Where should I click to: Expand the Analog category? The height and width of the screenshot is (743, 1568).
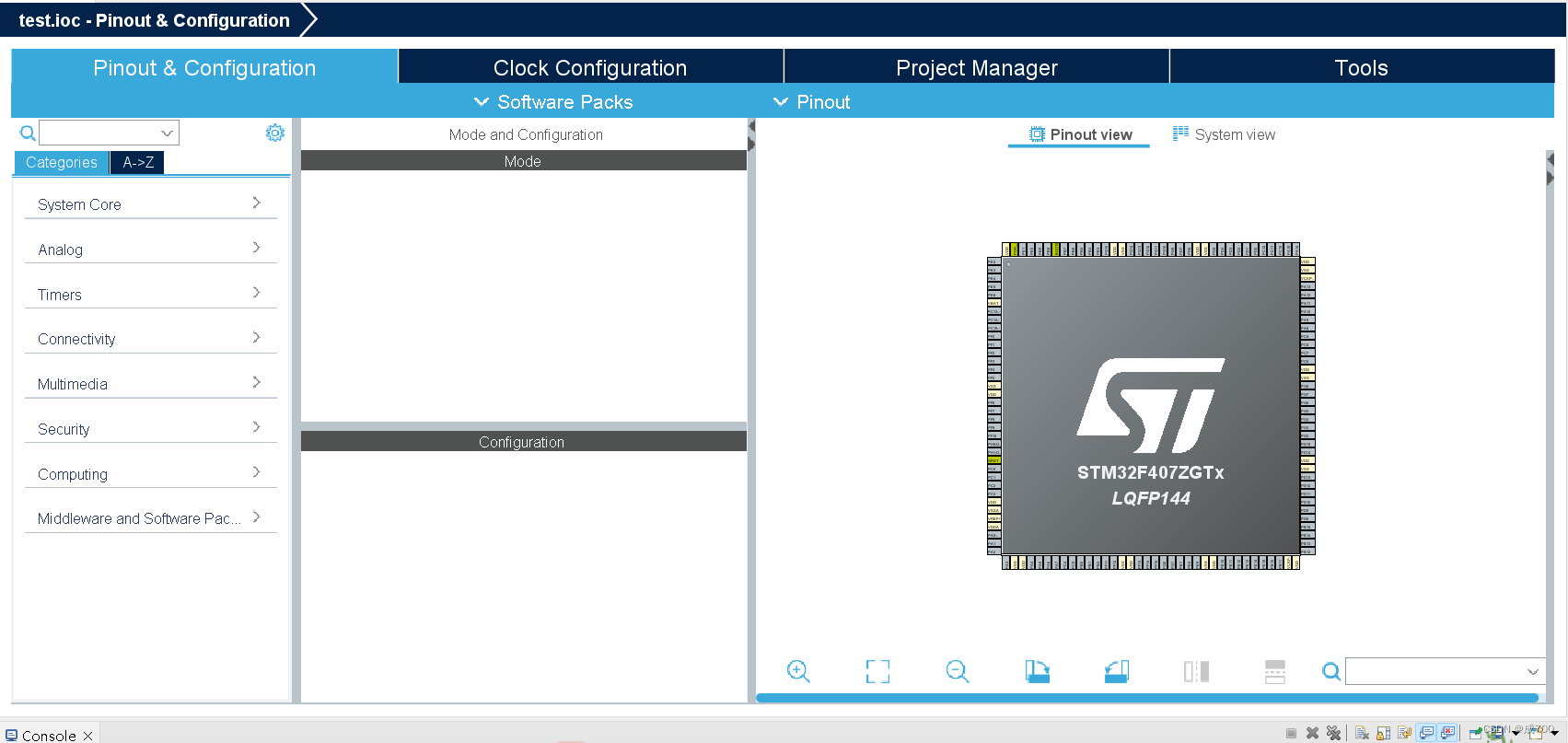[151, 249]
